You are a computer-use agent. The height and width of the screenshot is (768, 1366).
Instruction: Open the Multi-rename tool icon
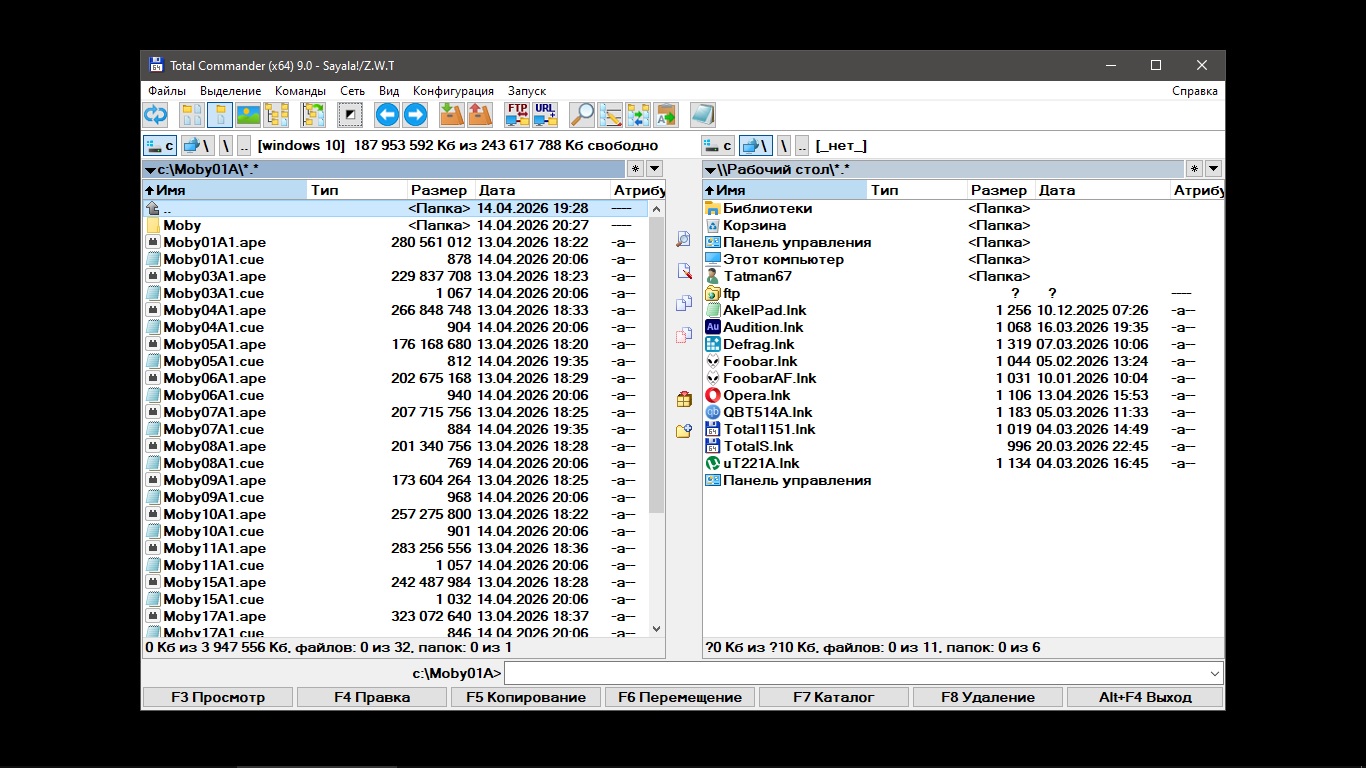tap(610, 115)
